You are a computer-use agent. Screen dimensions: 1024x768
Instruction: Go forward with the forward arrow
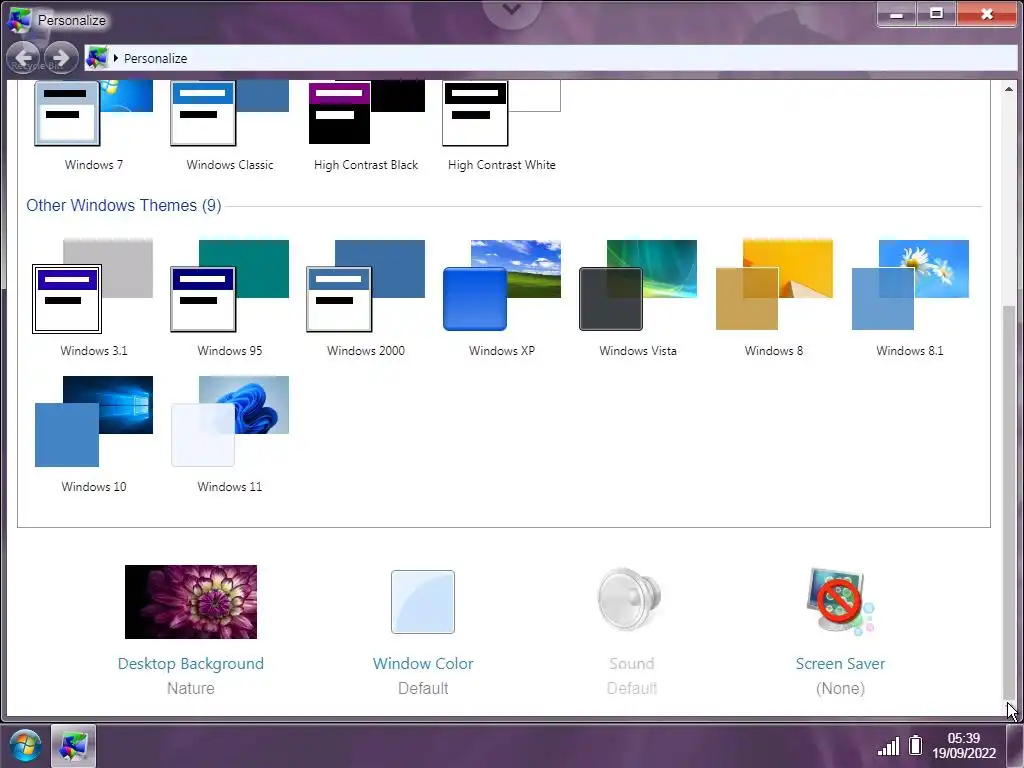[x=61, y=58]
